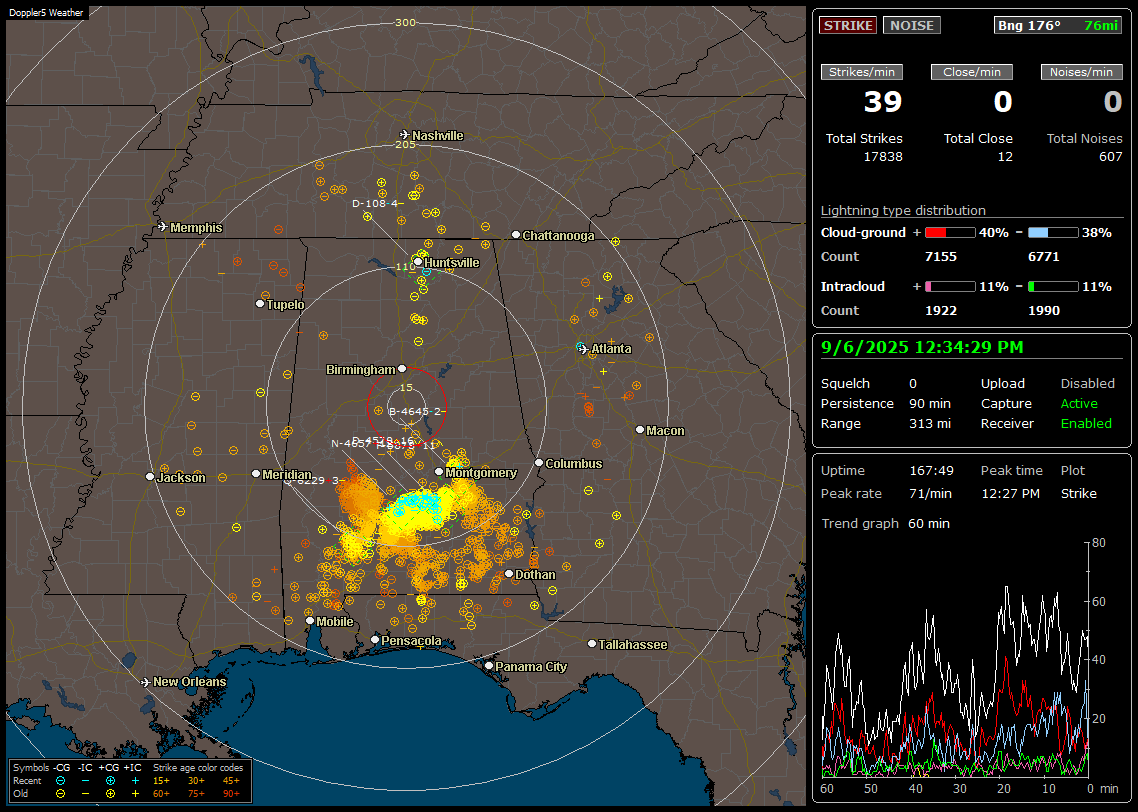Click the NOISE indicator button
The image size is (1138, 812).
click(912, 25)
